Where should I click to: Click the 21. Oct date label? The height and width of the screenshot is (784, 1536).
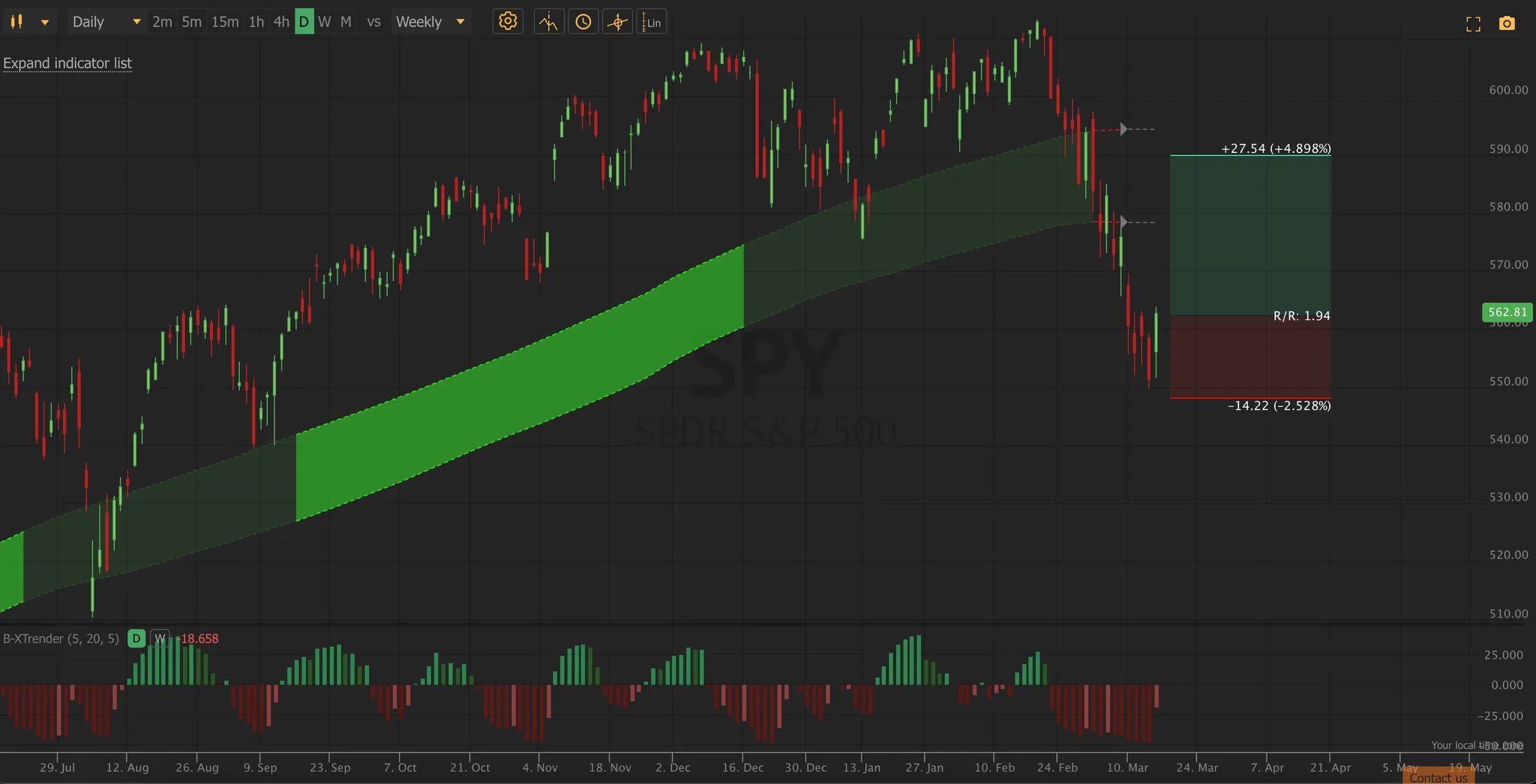click(469, 768)
